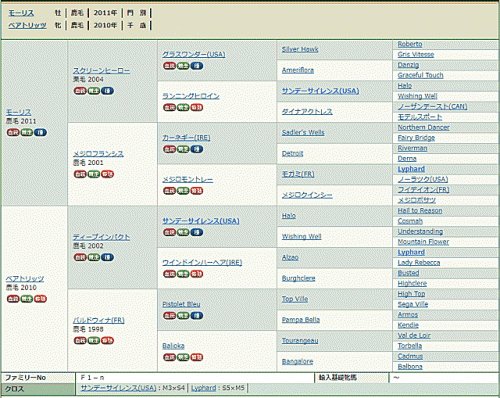The image size is (500, 398).
Task: Open the Burghclere link
Action: (298, 278)
